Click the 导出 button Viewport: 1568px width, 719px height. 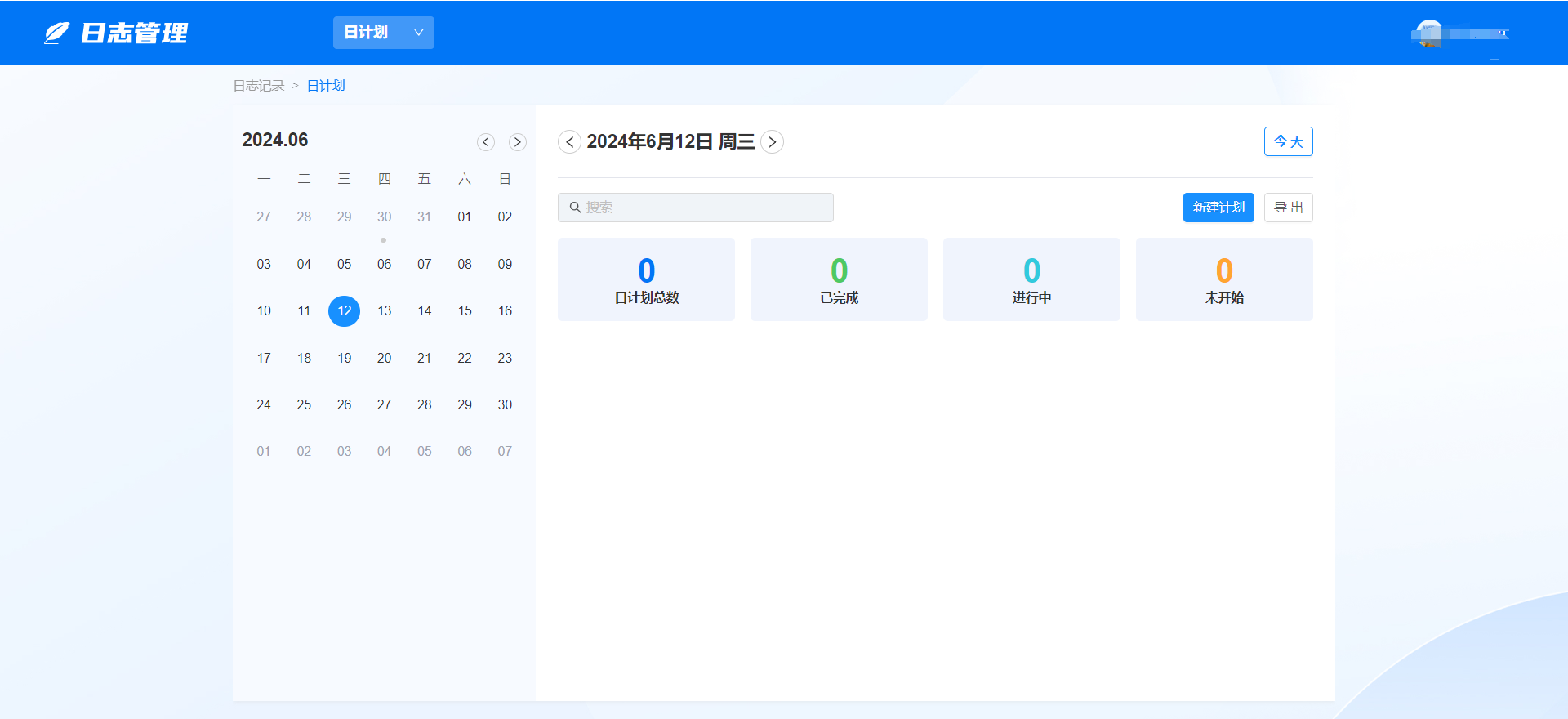click(1289, 208)
